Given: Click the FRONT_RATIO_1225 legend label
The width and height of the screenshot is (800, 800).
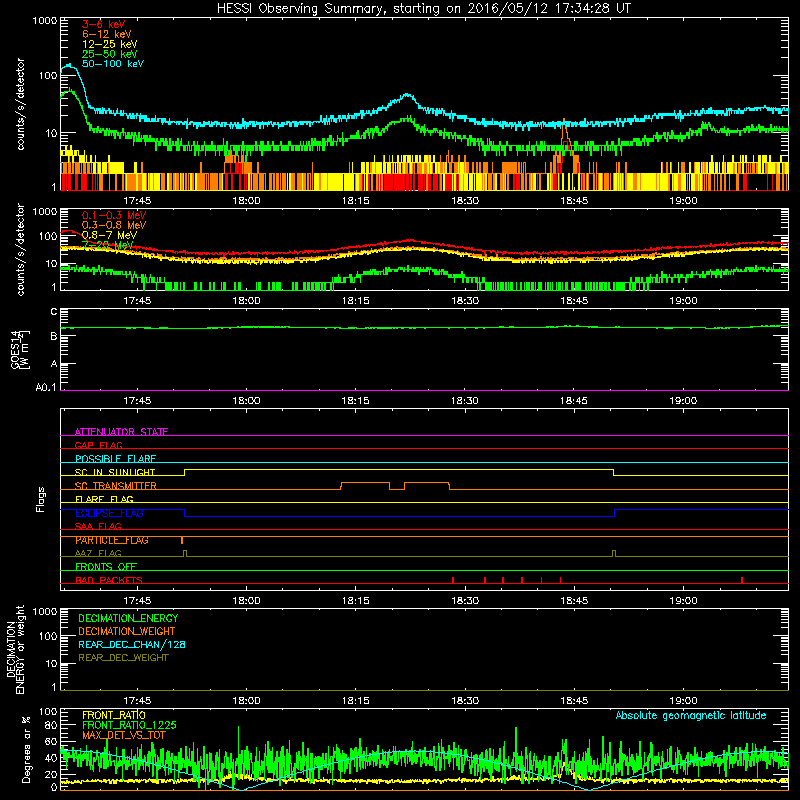Looking at the screenshot, I should 129,725.
